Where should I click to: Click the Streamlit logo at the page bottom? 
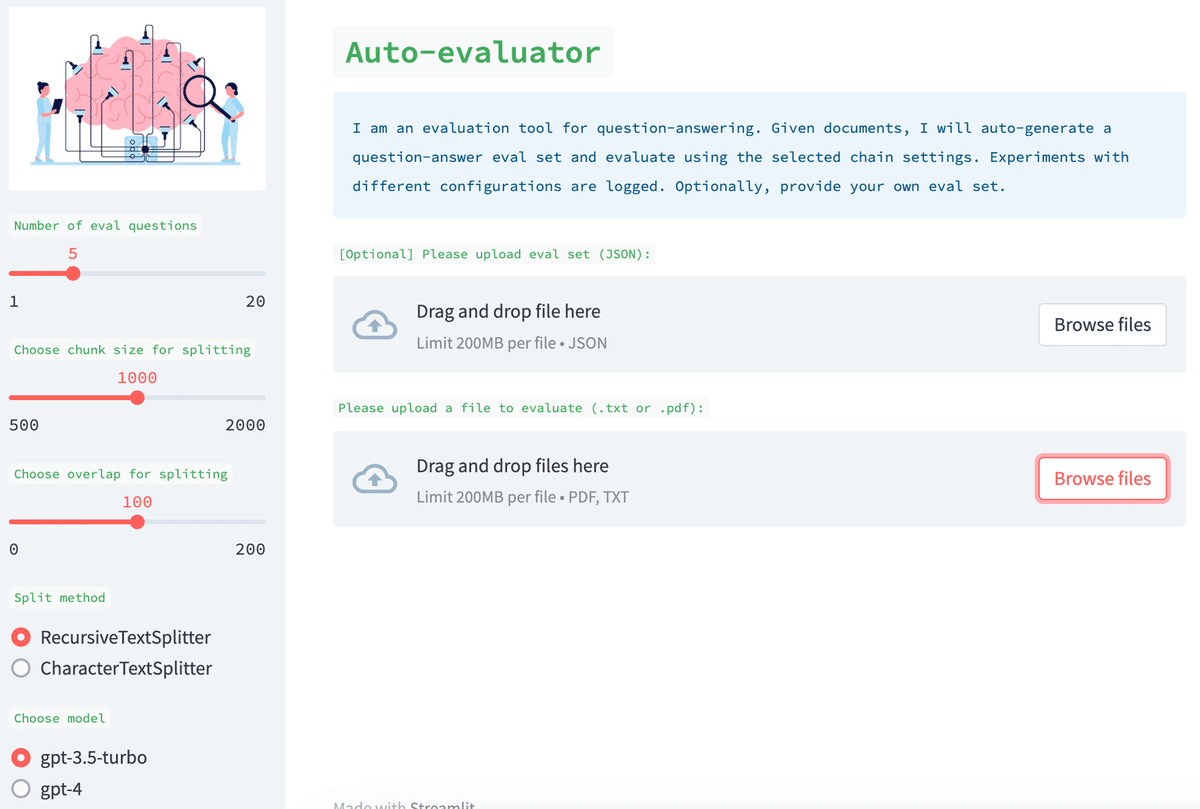tap(440, 805)
